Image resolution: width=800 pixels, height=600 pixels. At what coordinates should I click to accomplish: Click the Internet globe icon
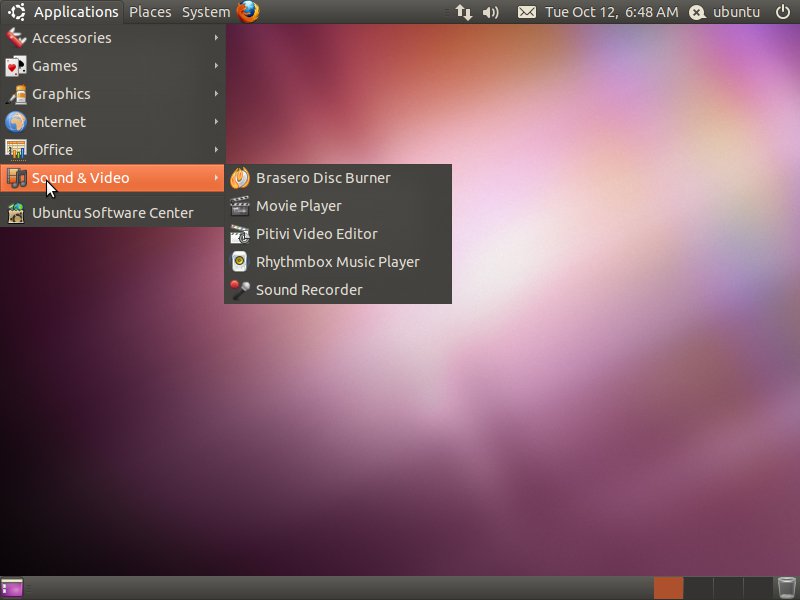tap(16, 122)
